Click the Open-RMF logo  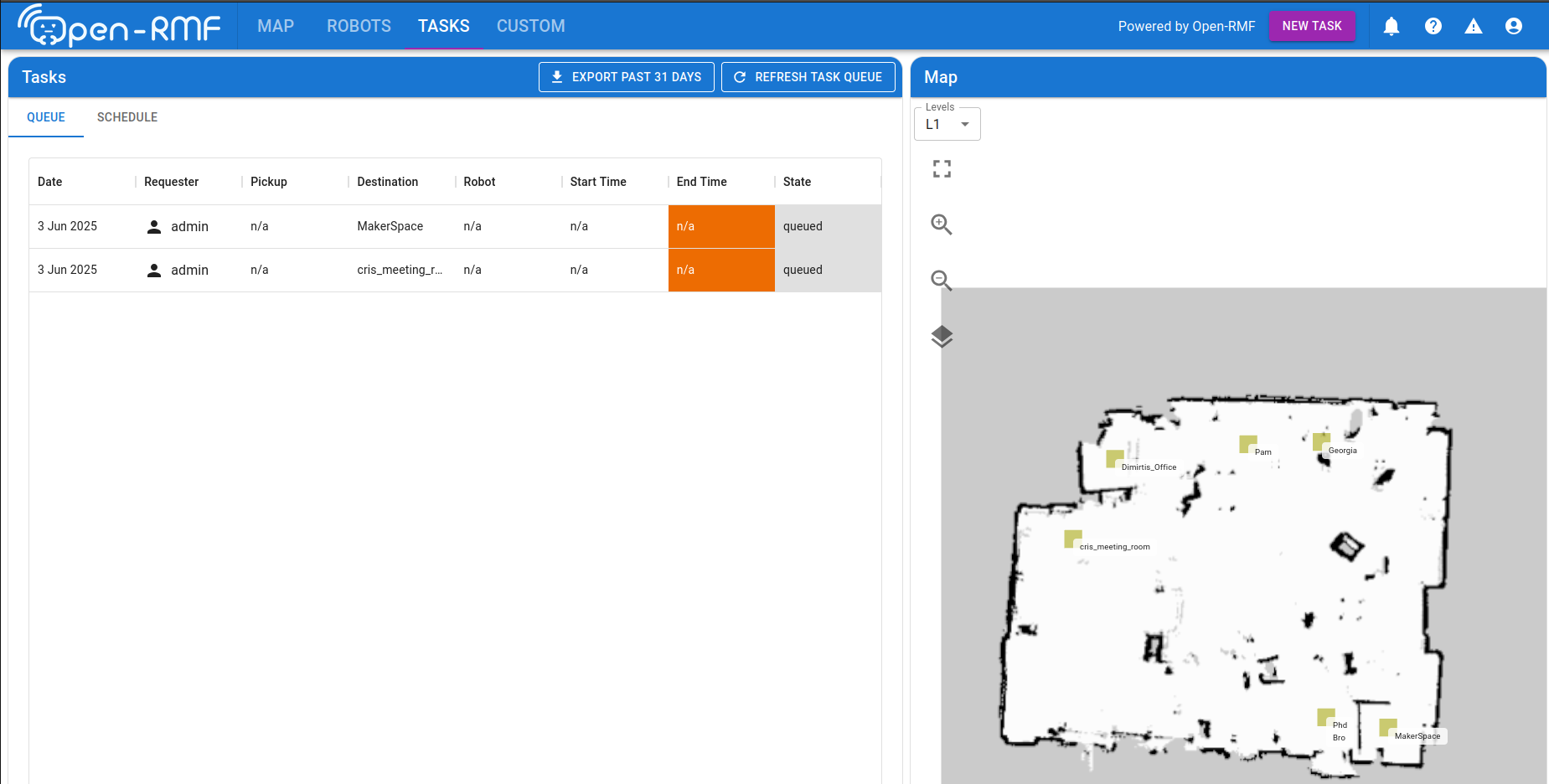point(119,26)
